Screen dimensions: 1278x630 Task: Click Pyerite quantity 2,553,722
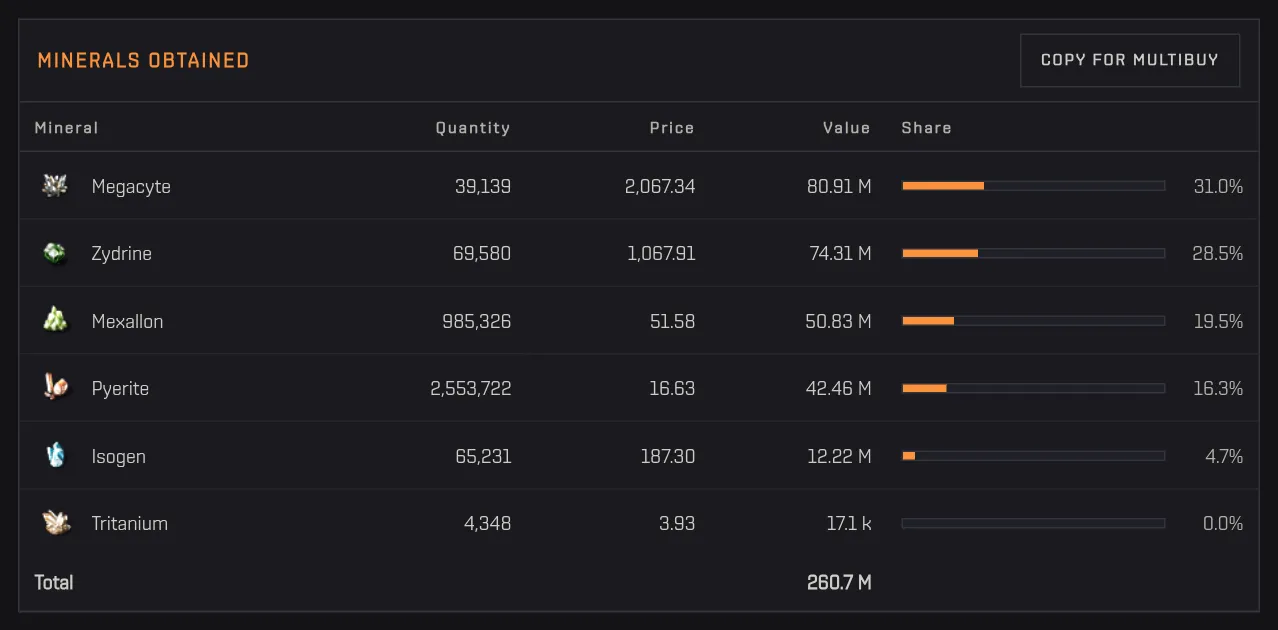point(471,389)
